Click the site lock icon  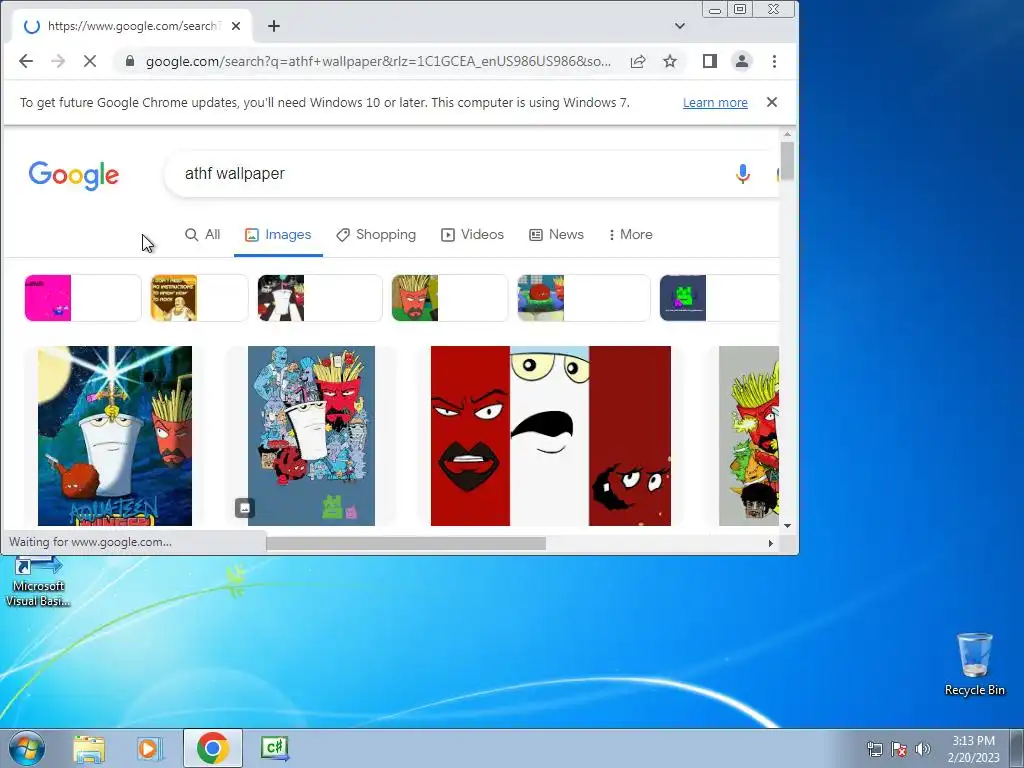(130, 61)
